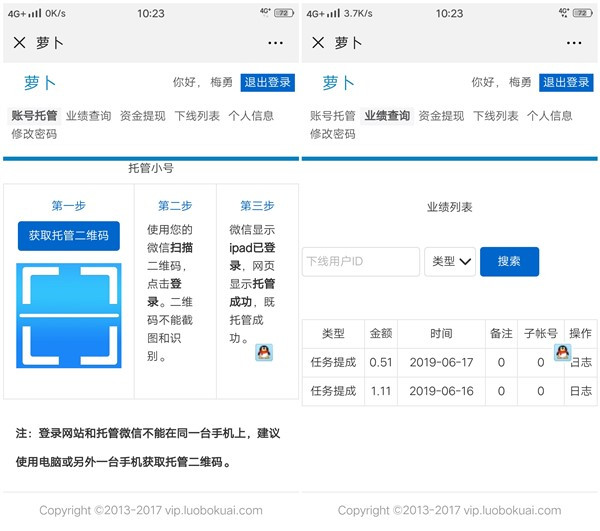Click the 2019-06-17 date cell

[x=442, y=362]
